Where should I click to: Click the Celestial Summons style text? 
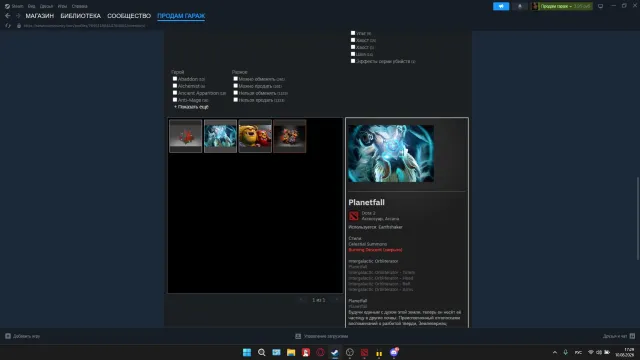[x=368, y=244]
